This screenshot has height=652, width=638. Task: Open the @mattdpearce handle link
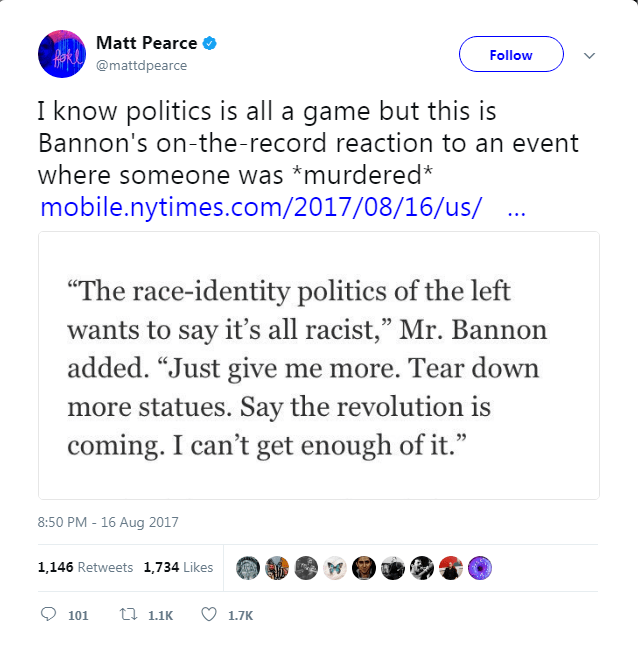(x=141, y=65)
